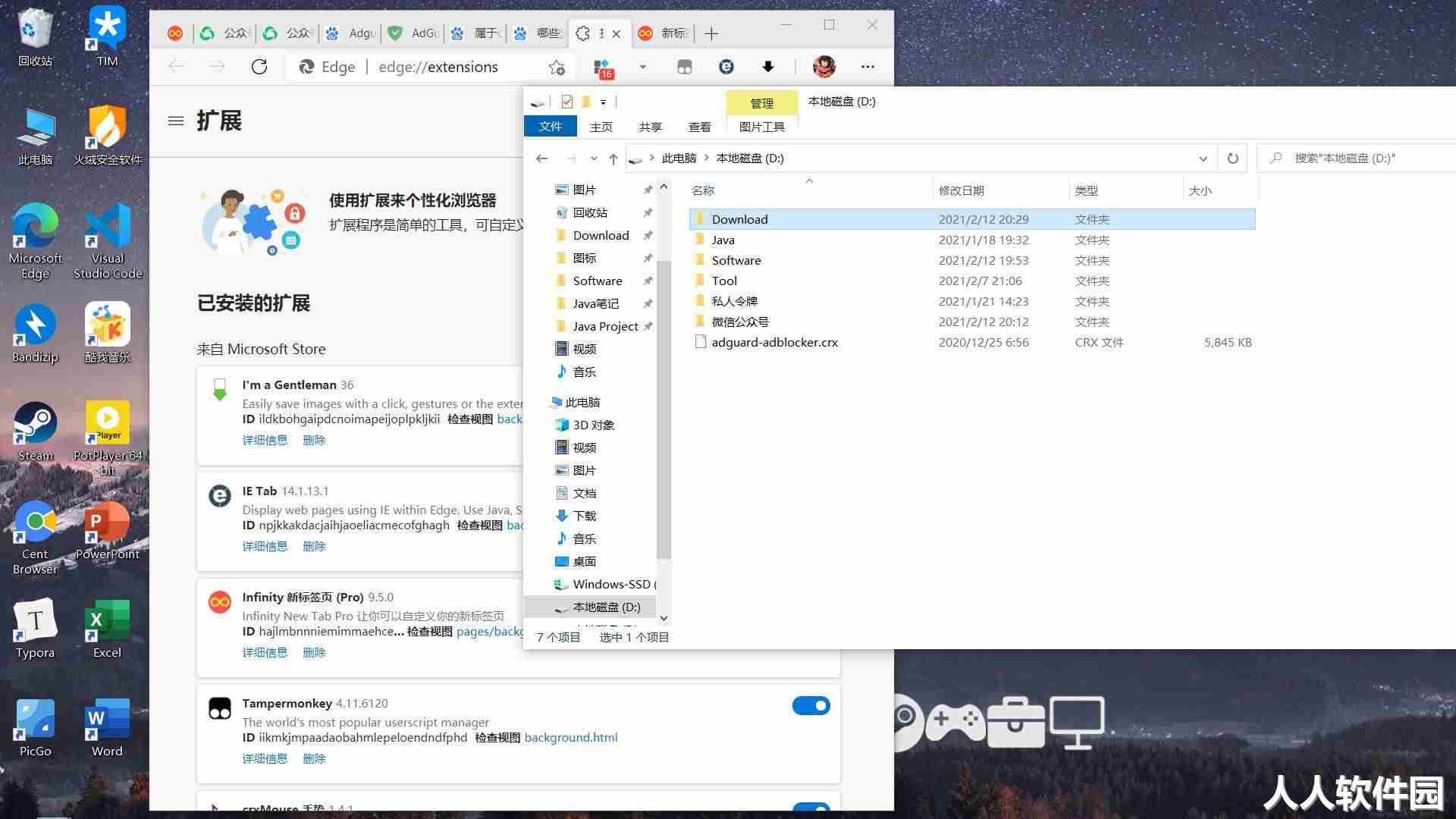Open the Edge profile avatar

824,67
